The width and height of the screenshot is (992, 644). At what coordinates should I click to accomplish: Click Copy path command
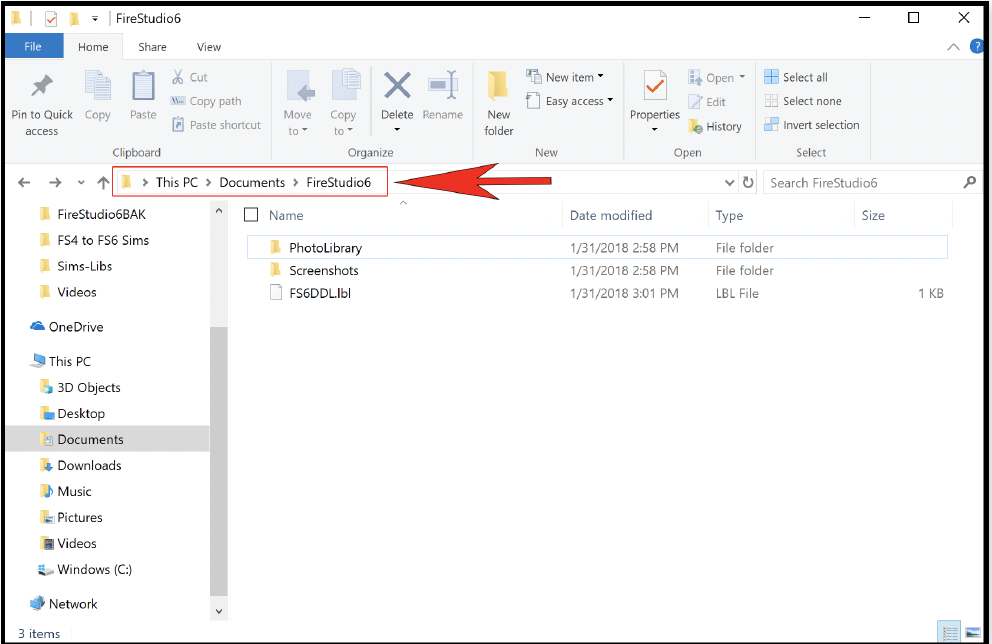206,101
